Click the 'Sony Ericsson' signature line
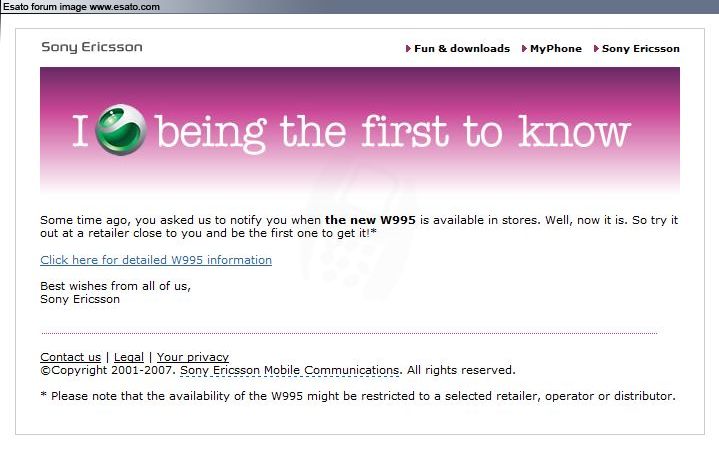Viewport: 719px width, 457px height. click(80, 299)
